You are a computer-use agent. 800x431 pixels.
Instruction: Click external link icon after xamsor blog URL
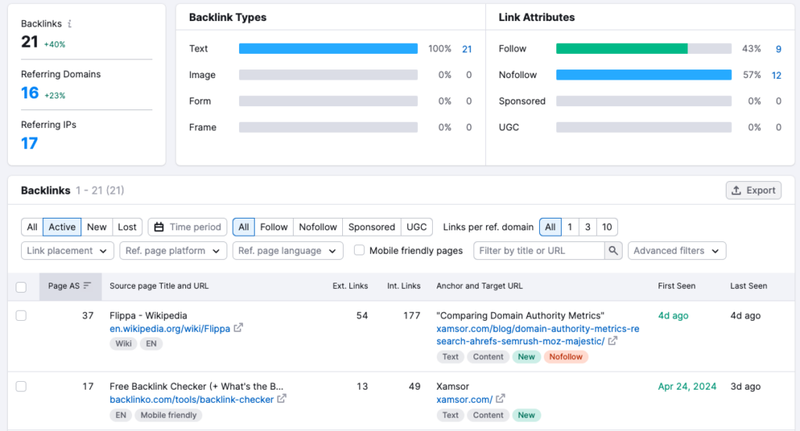click(x=612, y=341)
